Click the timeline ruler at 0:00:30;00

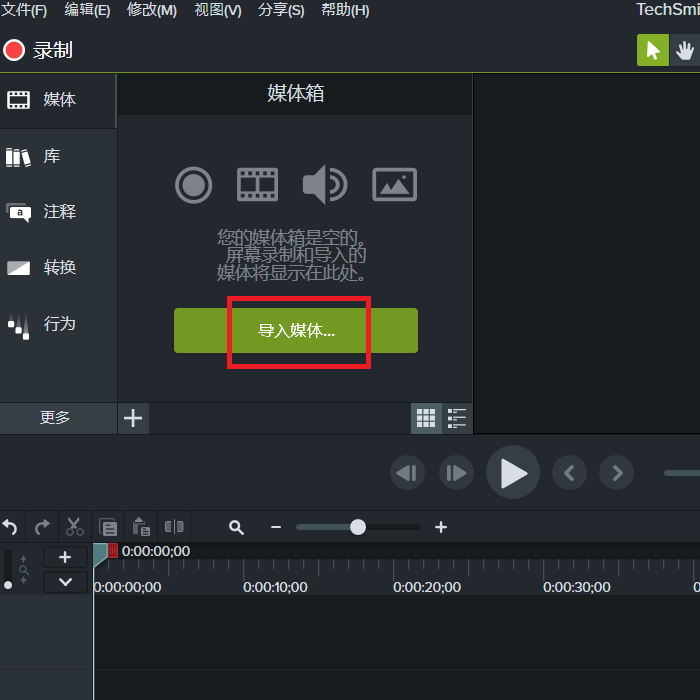pyautogui.click(x=577, y=587)
